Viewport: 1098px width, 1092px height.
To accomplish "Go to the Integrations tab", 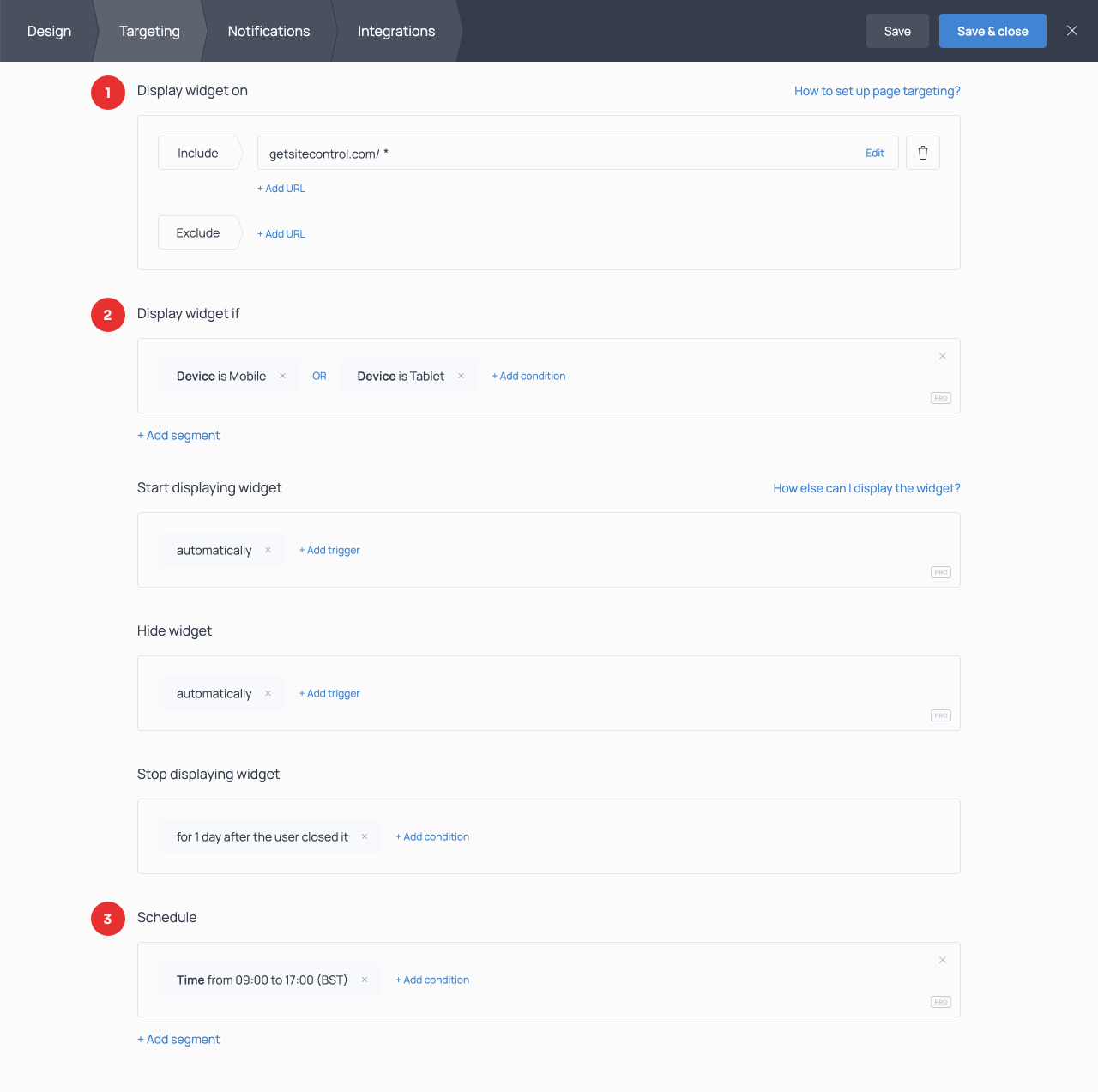I will point(395,31).
